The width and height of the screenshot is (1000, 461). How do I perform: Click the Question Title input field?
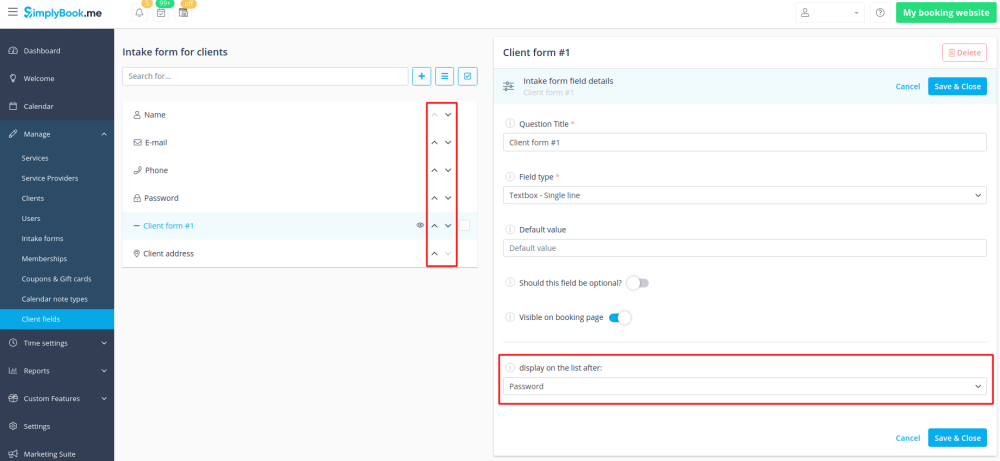coord(744,143)
